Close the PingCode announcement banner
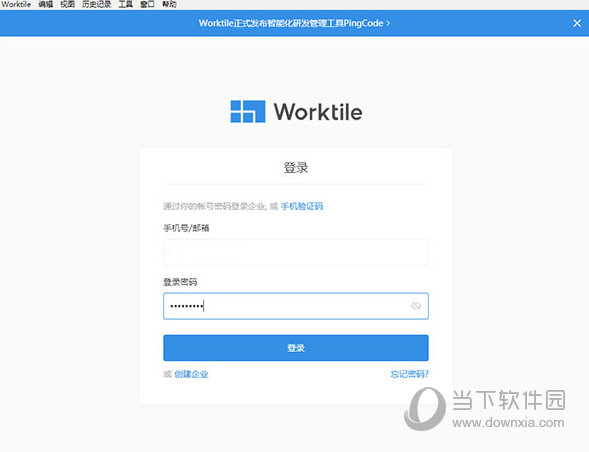The width and height of the screenshot is (589, 452). tap(577, 23)
